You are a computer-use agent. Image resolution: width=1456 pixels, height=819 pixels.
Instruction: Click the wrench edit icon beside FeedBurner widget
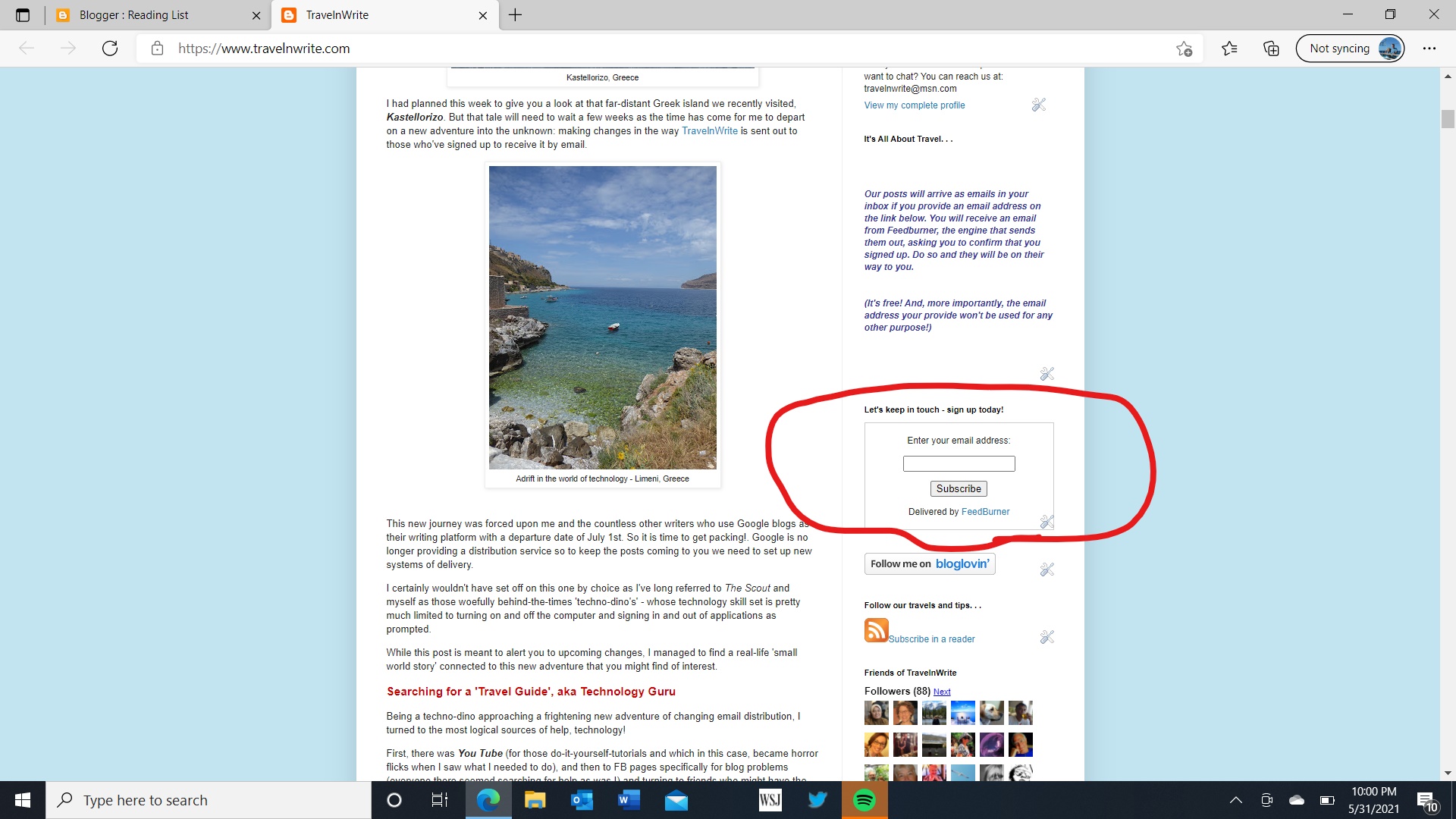(x=1047, y=522)
